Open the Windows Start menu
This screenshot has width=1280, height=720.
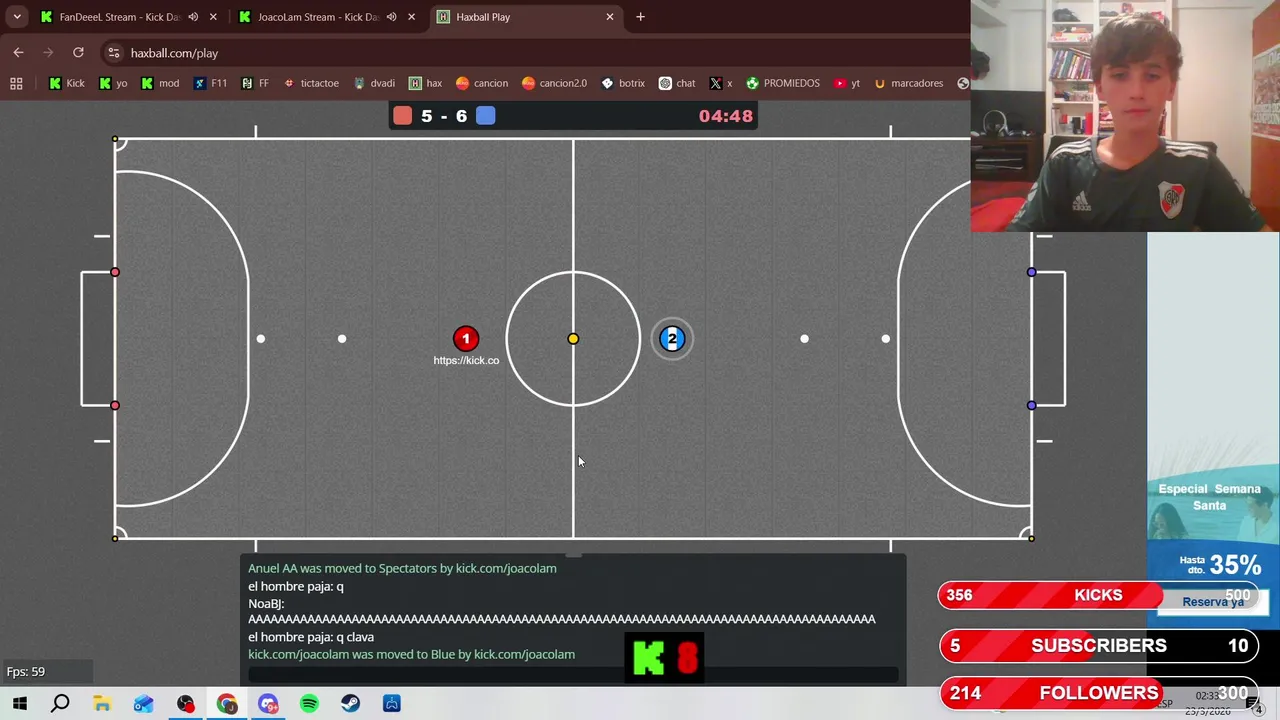point(19,704)
